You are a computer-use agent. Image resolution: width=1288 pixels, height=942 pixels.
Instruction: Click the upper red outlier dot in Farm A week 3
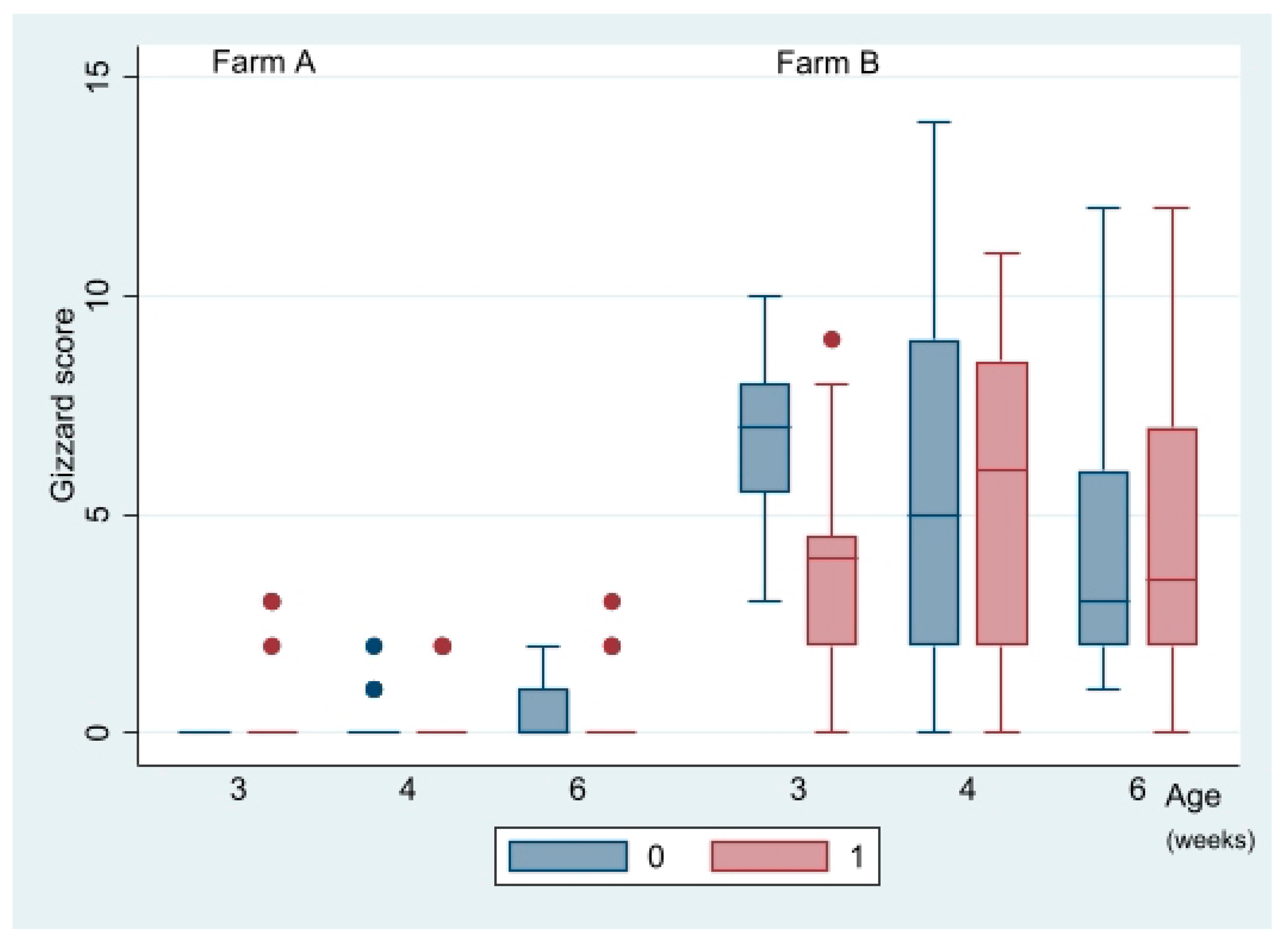272,602
